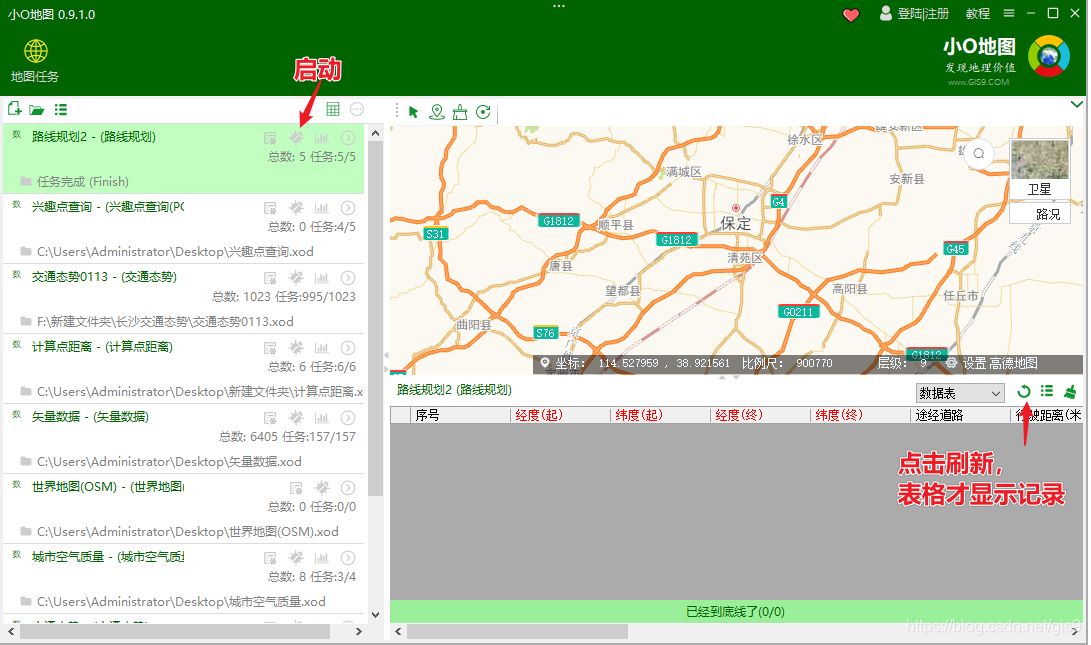Select the location marker map tool
Viewport: 1091px width, 645px height.
coord(437,112)
